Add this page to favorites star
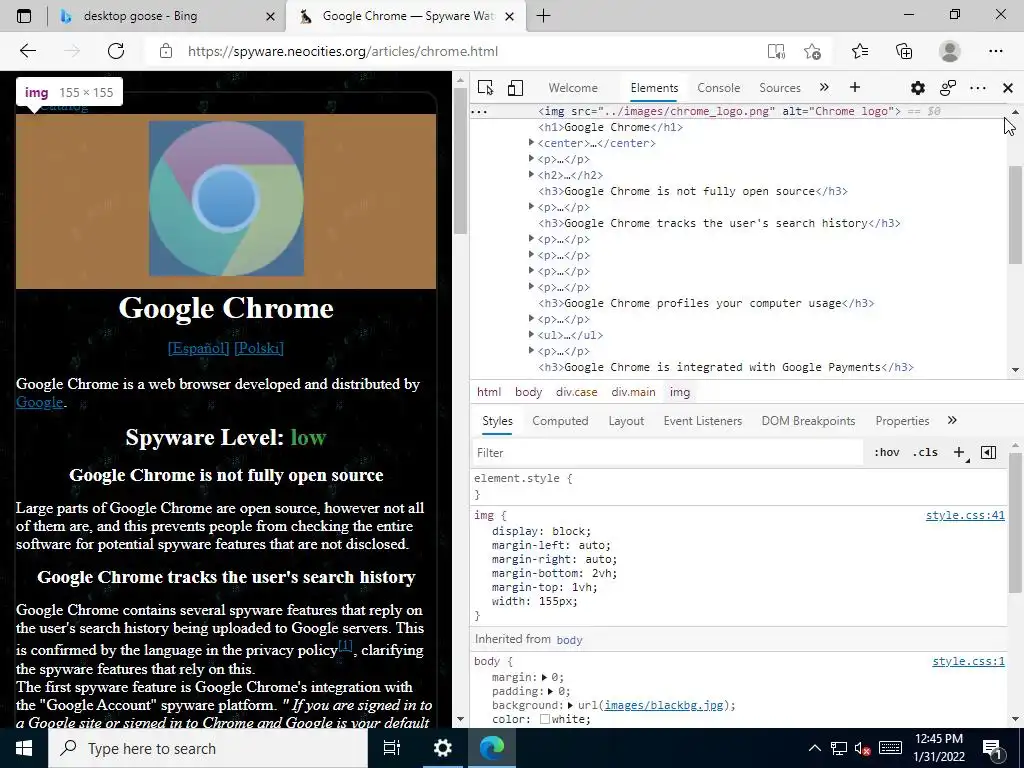This screenshot has width=1024, height=768. click(812, 51)
